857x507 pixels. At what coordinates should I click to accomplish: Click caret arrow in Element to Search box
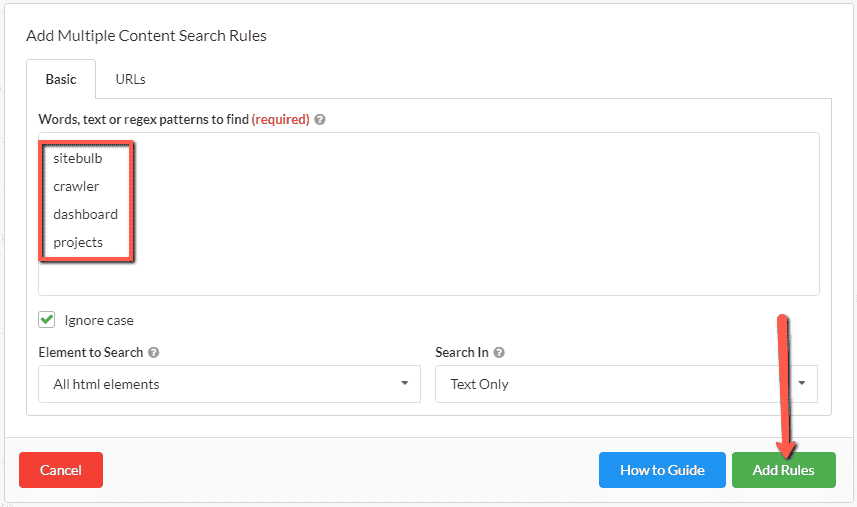(404, 384)
